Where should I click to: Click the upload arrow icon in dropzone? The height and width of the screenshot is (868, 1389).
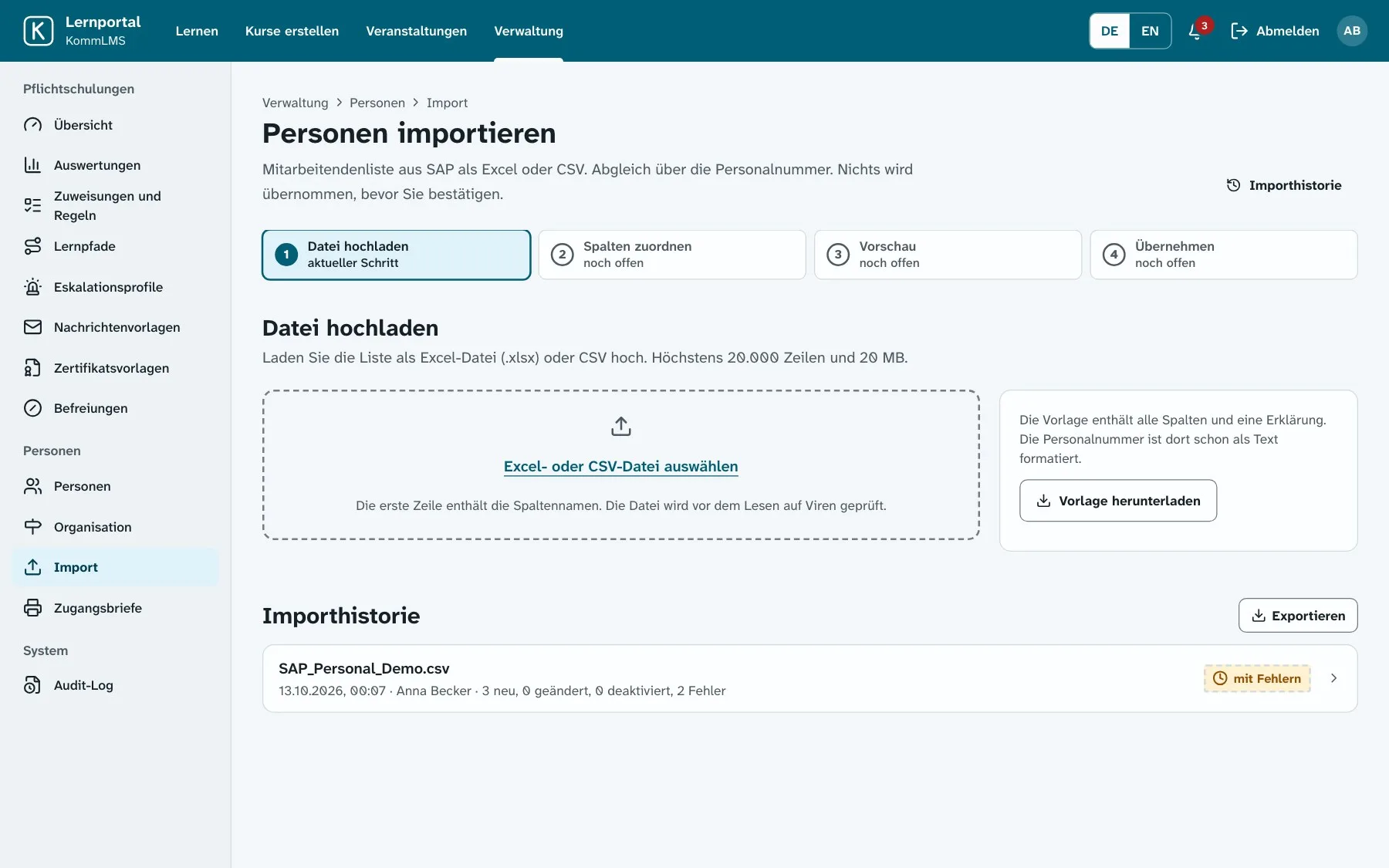click(621, 426)
